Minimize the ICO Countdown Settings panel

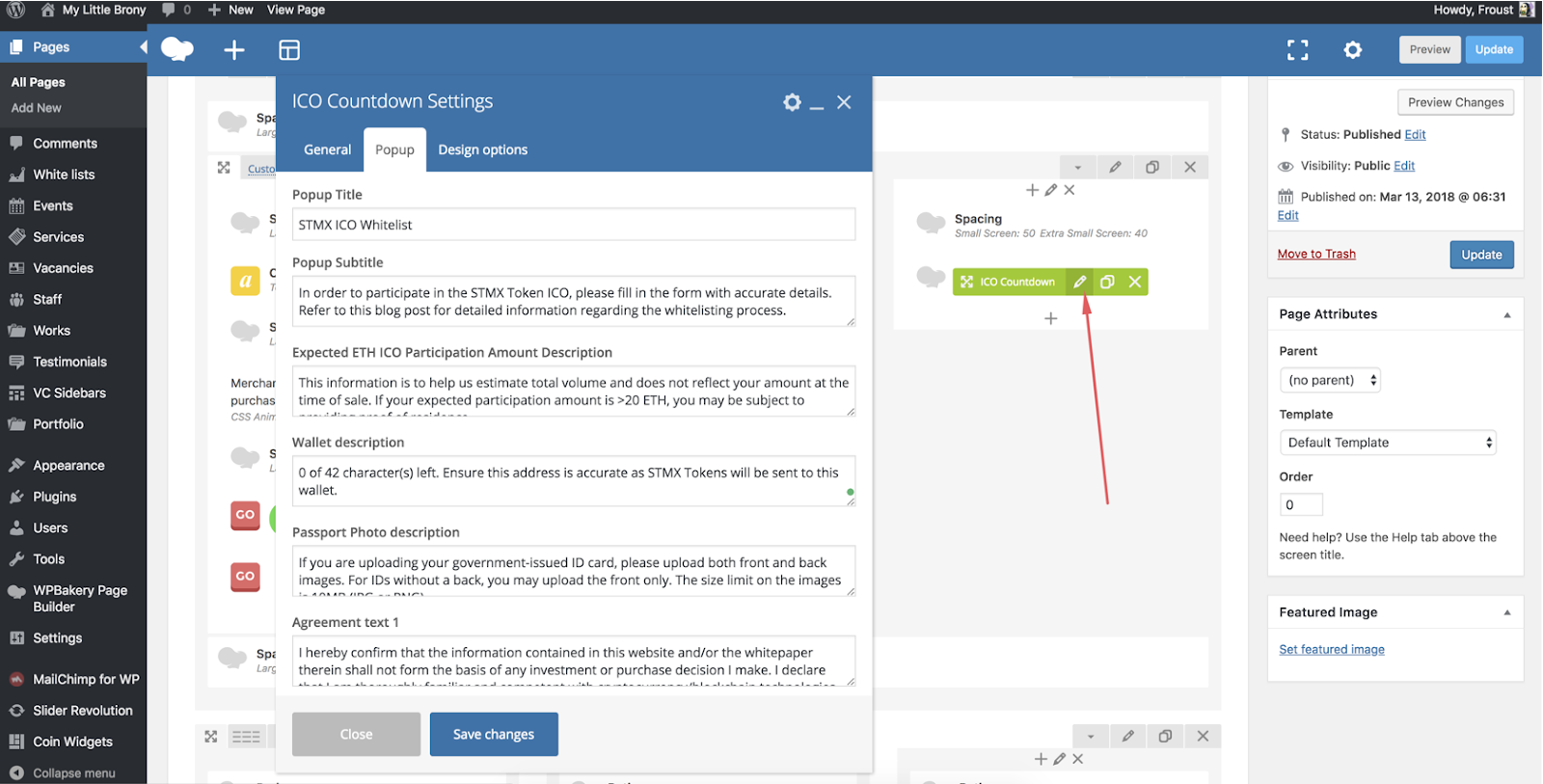817,104
